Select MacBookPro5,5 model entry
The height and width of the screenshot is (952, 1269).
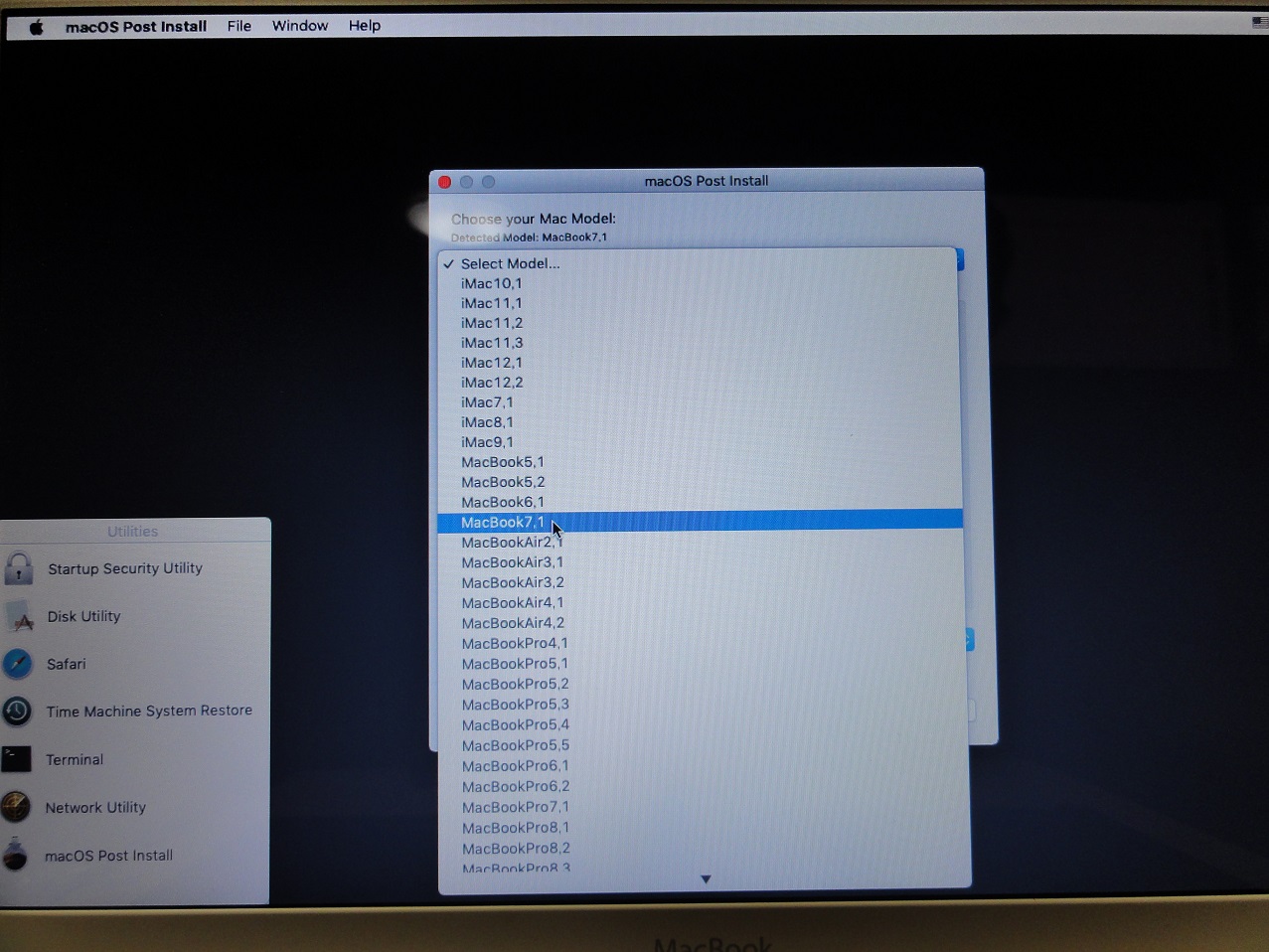point(704,745)
